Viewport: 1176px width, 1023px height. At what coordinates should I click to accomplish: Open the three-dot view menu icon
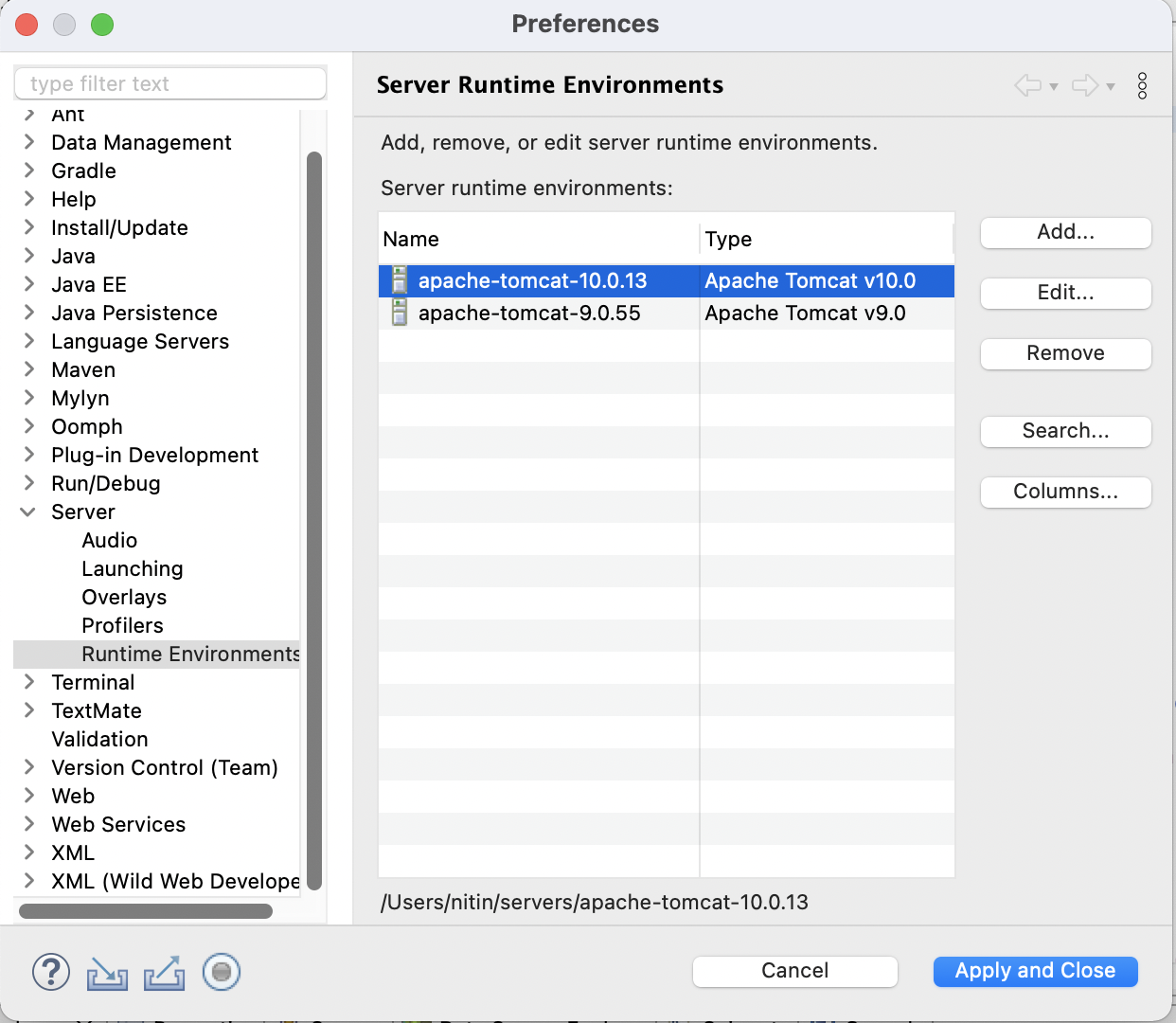coord(1143,85)
